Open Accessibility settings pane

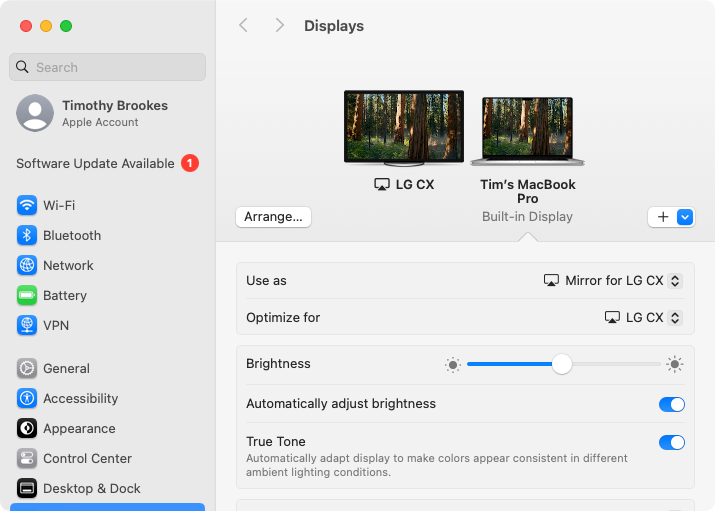[107, 398]
